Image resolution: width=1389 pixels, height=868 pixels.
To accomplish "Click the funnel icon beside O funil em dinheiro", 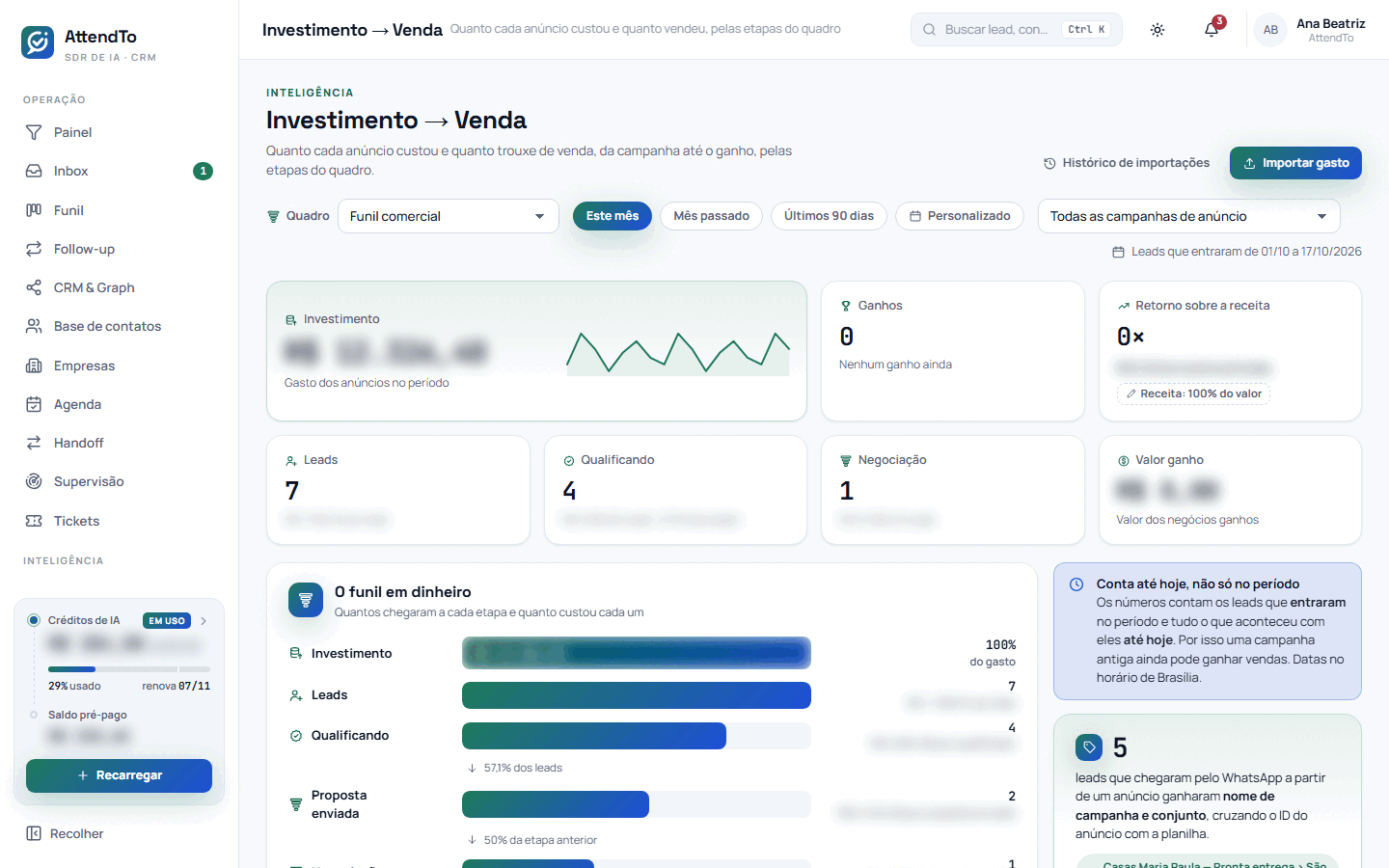I will pos(306,600).
